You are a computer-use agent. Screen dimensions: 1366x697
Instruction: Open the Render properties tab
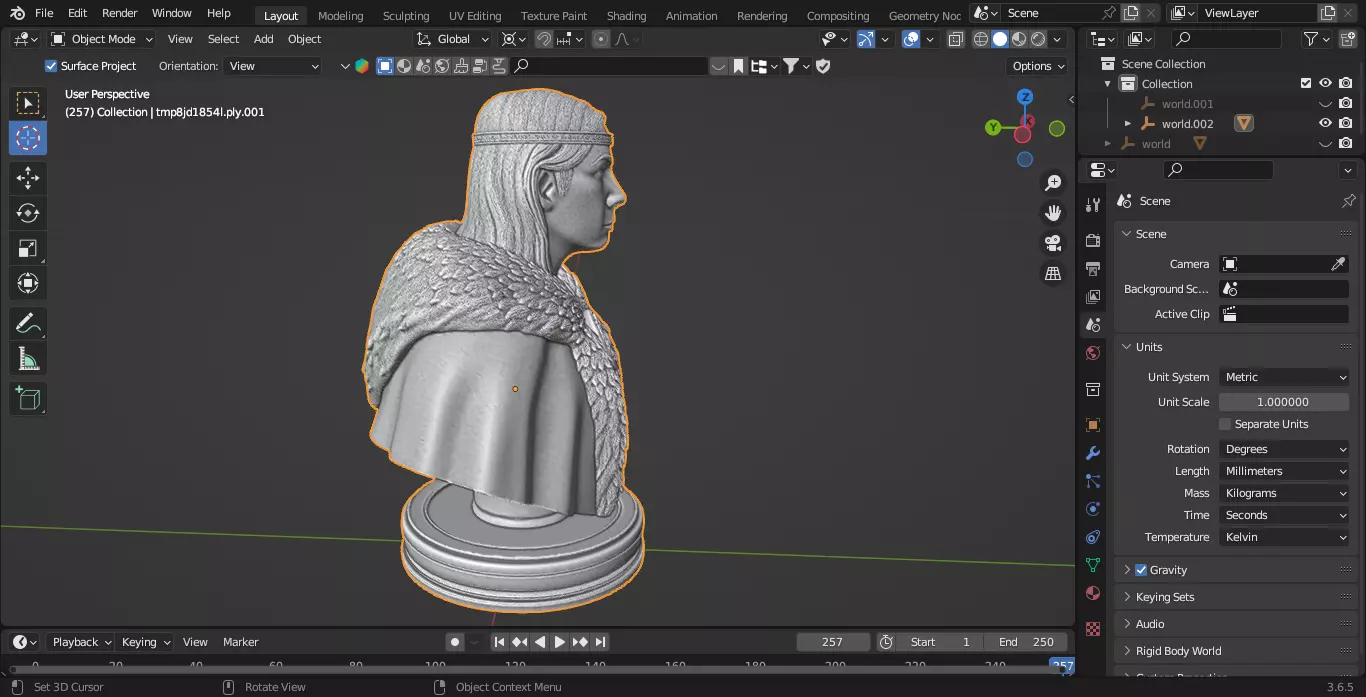point(1093,241)
